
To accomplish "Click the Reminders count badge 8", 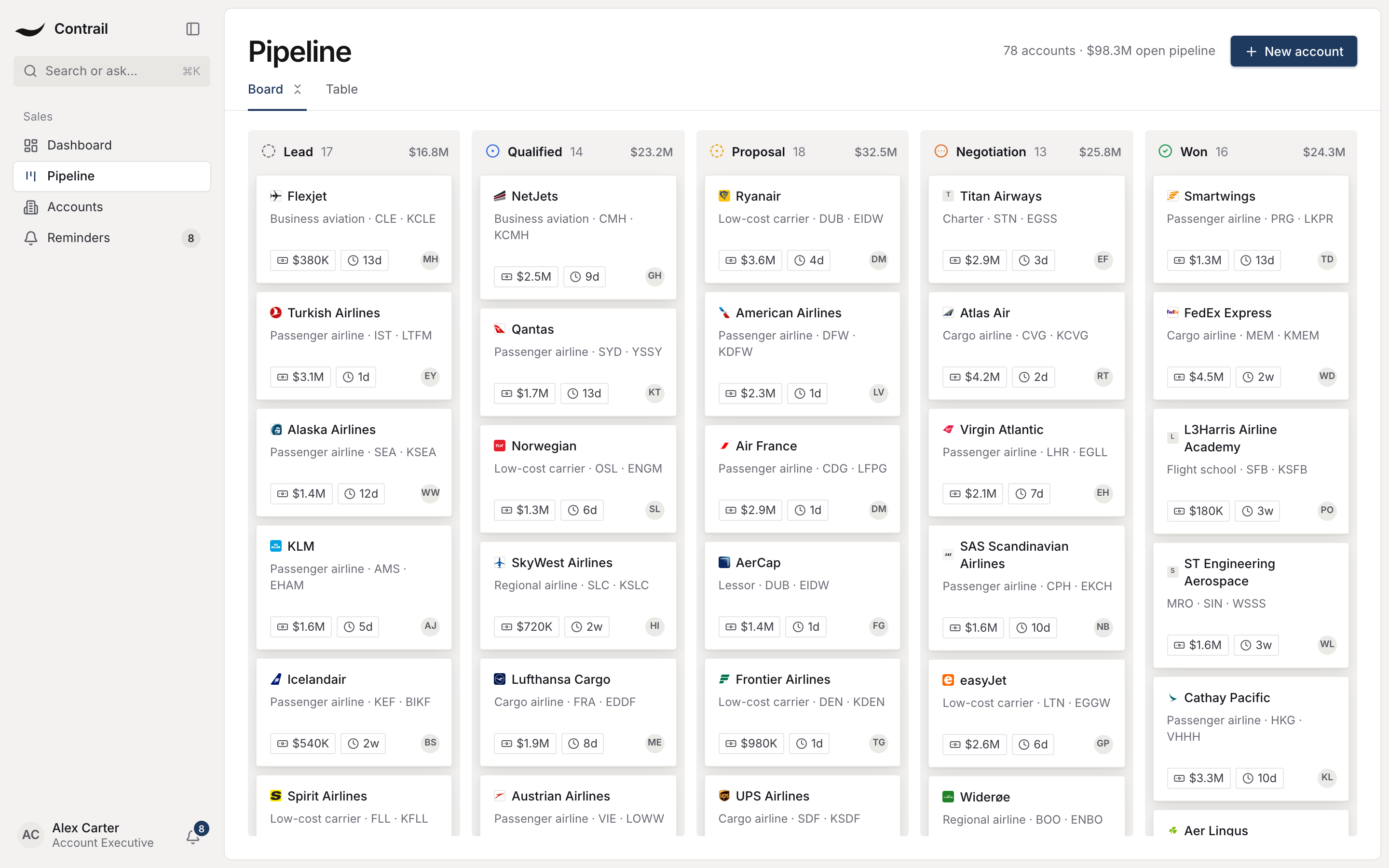I will (x=191, y=238).
